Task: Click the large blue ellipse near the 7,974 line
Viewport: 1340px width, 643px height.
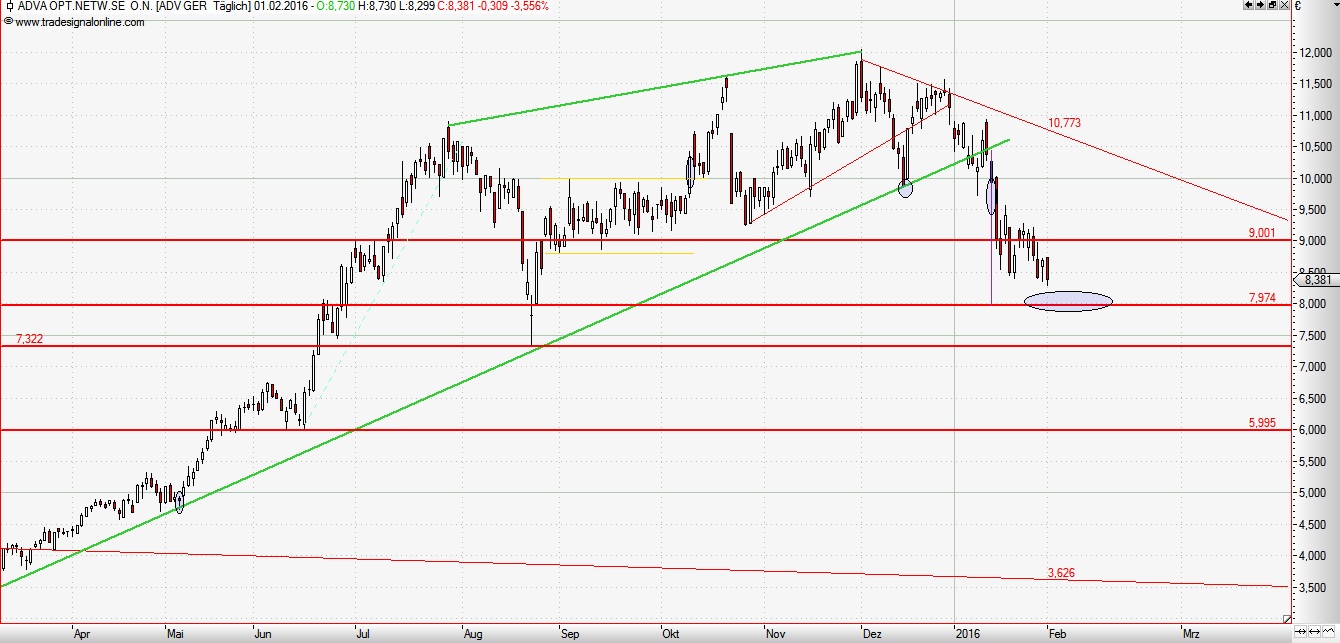Action: click(1067, 301)
